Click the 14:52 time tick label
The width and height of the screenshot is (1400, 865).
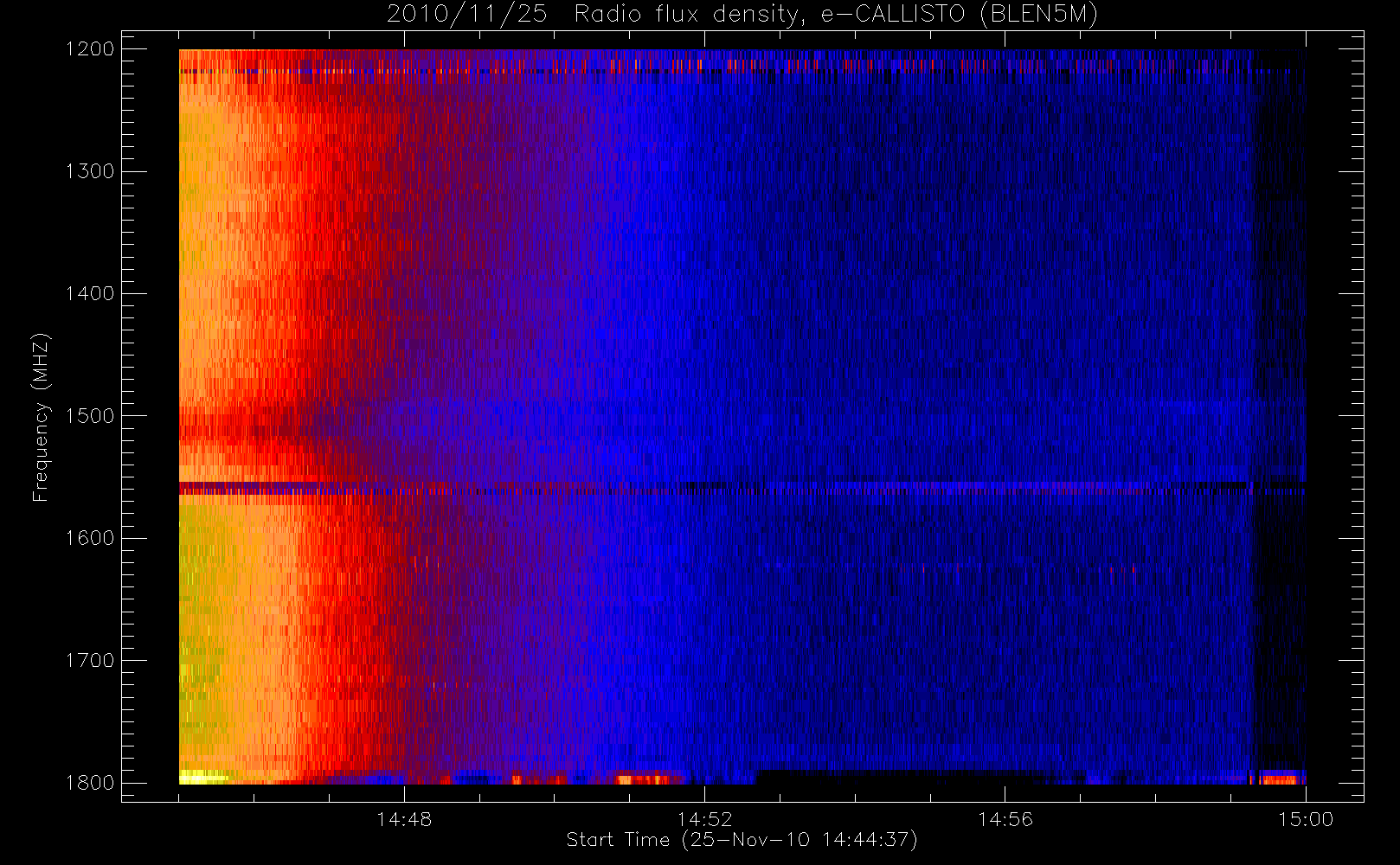click(x=704, y=819)
